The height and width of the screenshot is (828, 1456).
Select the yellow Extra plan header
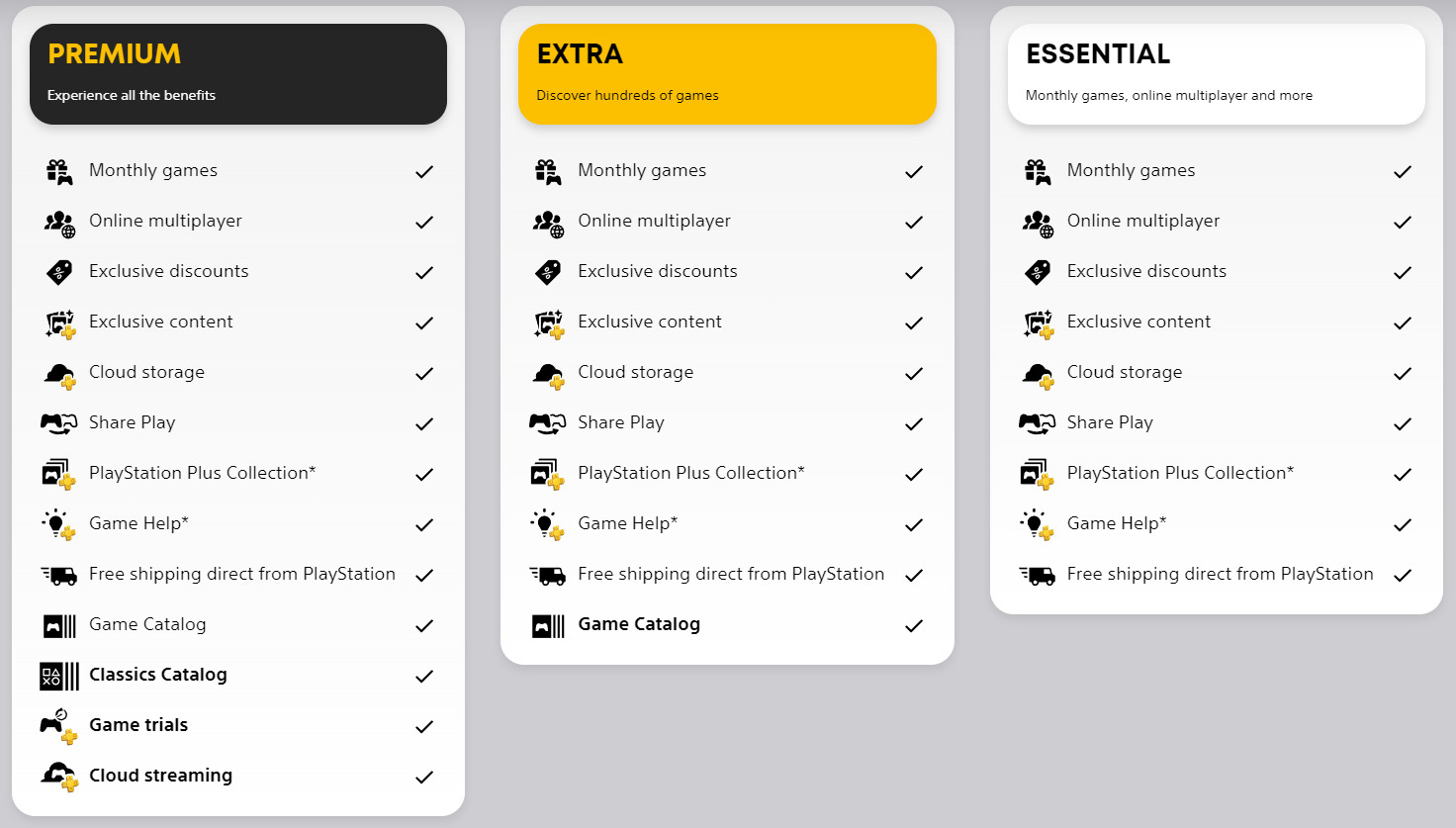coord(727,74)
